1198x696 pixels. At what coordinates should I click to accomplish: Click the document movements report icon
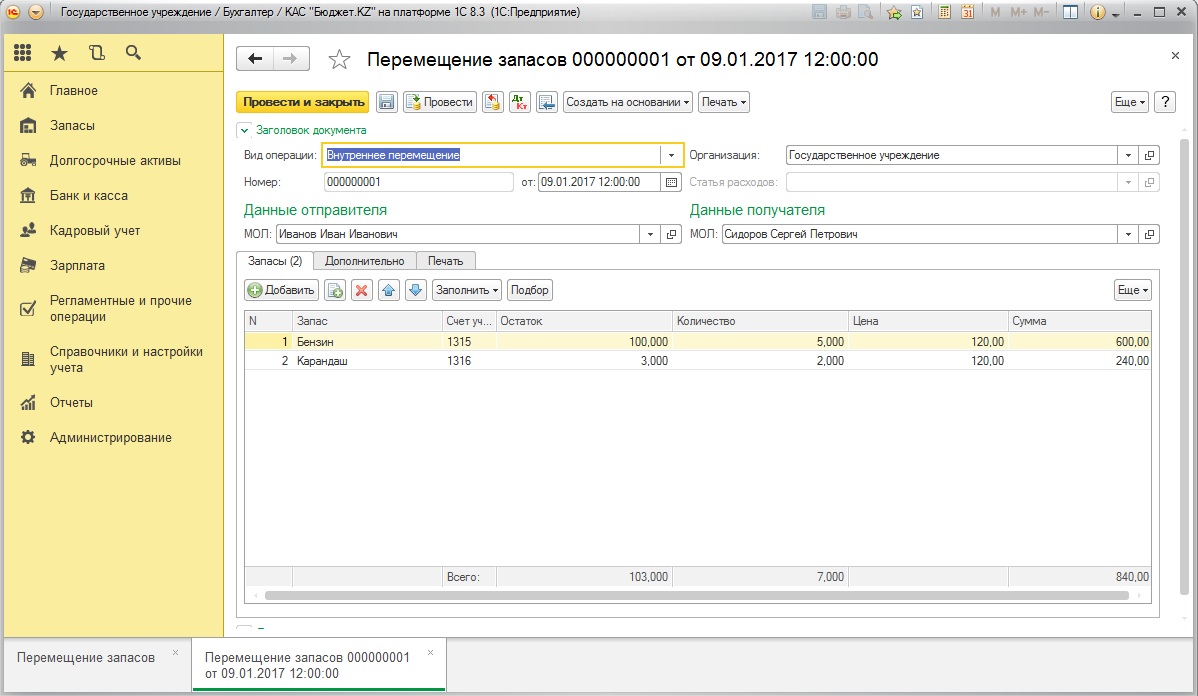[x=546, y=102]
